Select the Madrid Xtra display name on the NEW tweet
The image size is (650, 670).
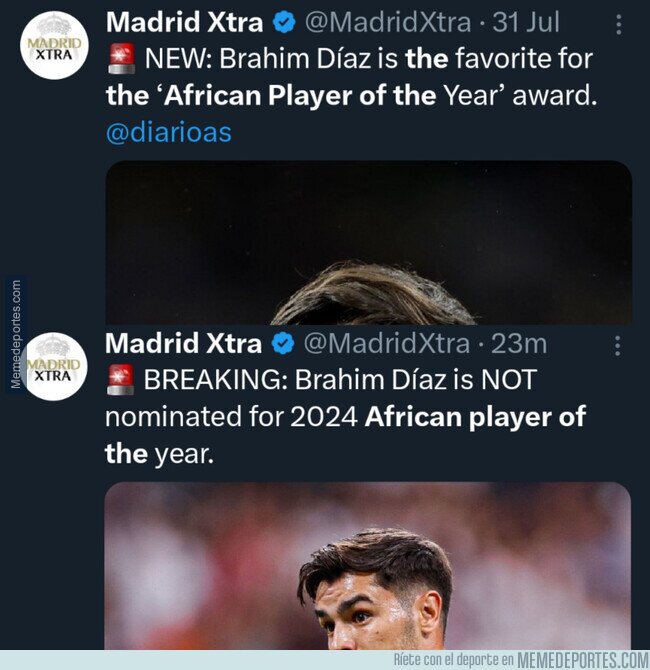(x=183, y=22)
